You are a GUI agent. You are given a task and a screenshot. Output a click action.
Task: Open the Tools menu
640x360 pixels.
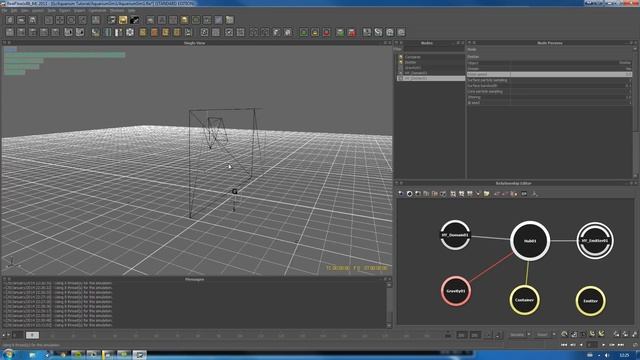[x=51, y=11]
